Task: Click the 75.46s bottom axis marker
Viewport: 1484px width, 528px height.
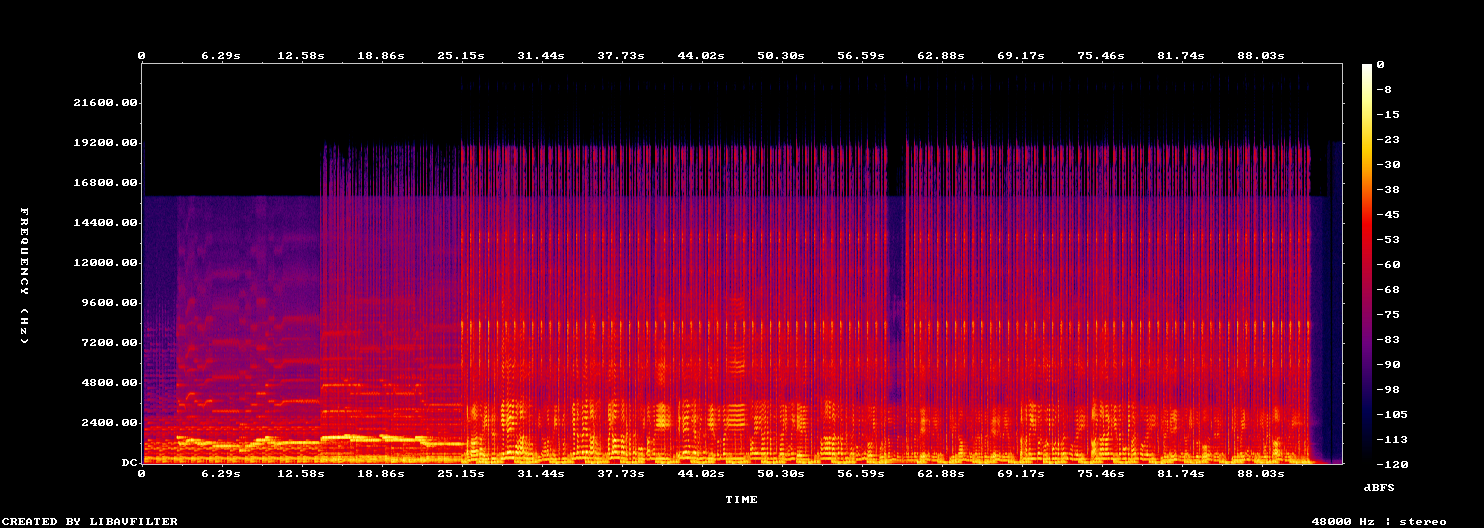Action: 1101,474
